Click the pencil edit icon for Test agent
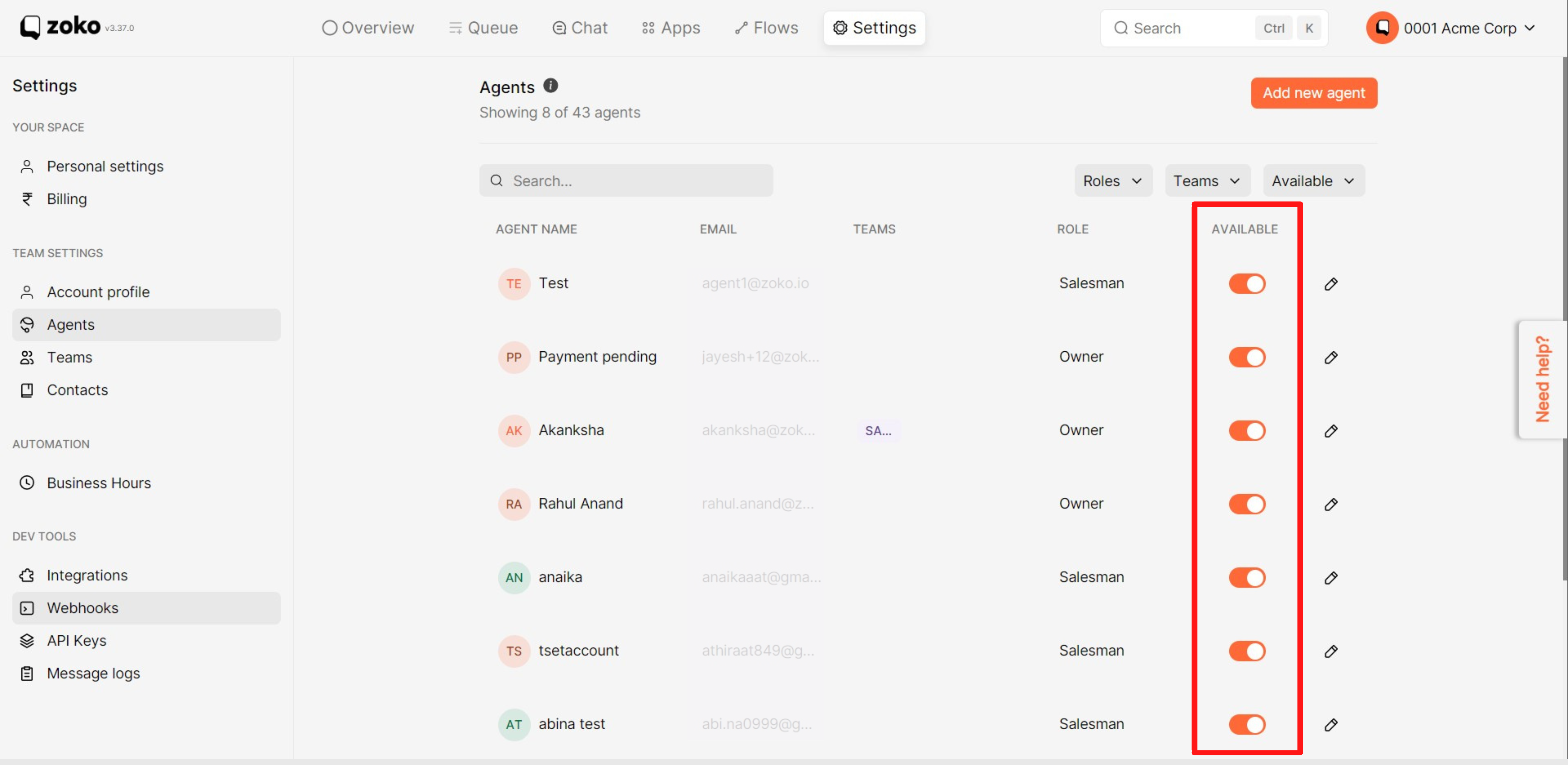The height and width of the screenshot is (765, 1568). [x=1331, y=284]
